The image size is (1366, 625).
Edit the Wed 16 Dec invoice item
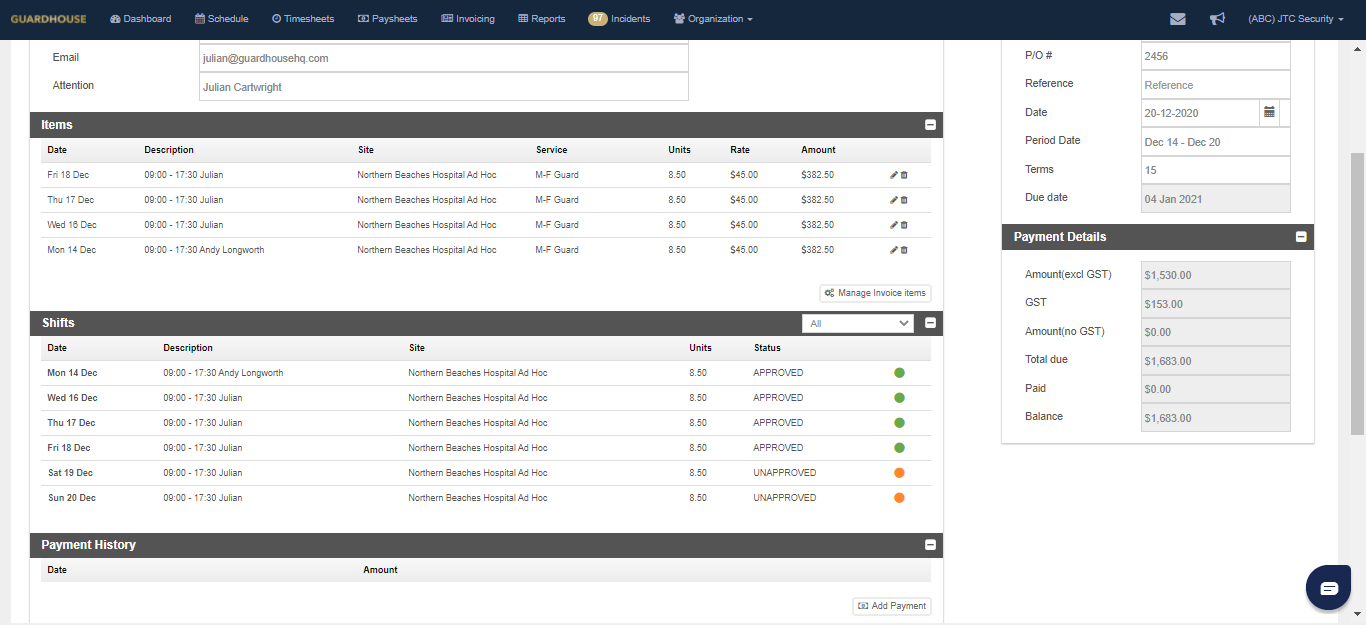(x=894, y=225)
